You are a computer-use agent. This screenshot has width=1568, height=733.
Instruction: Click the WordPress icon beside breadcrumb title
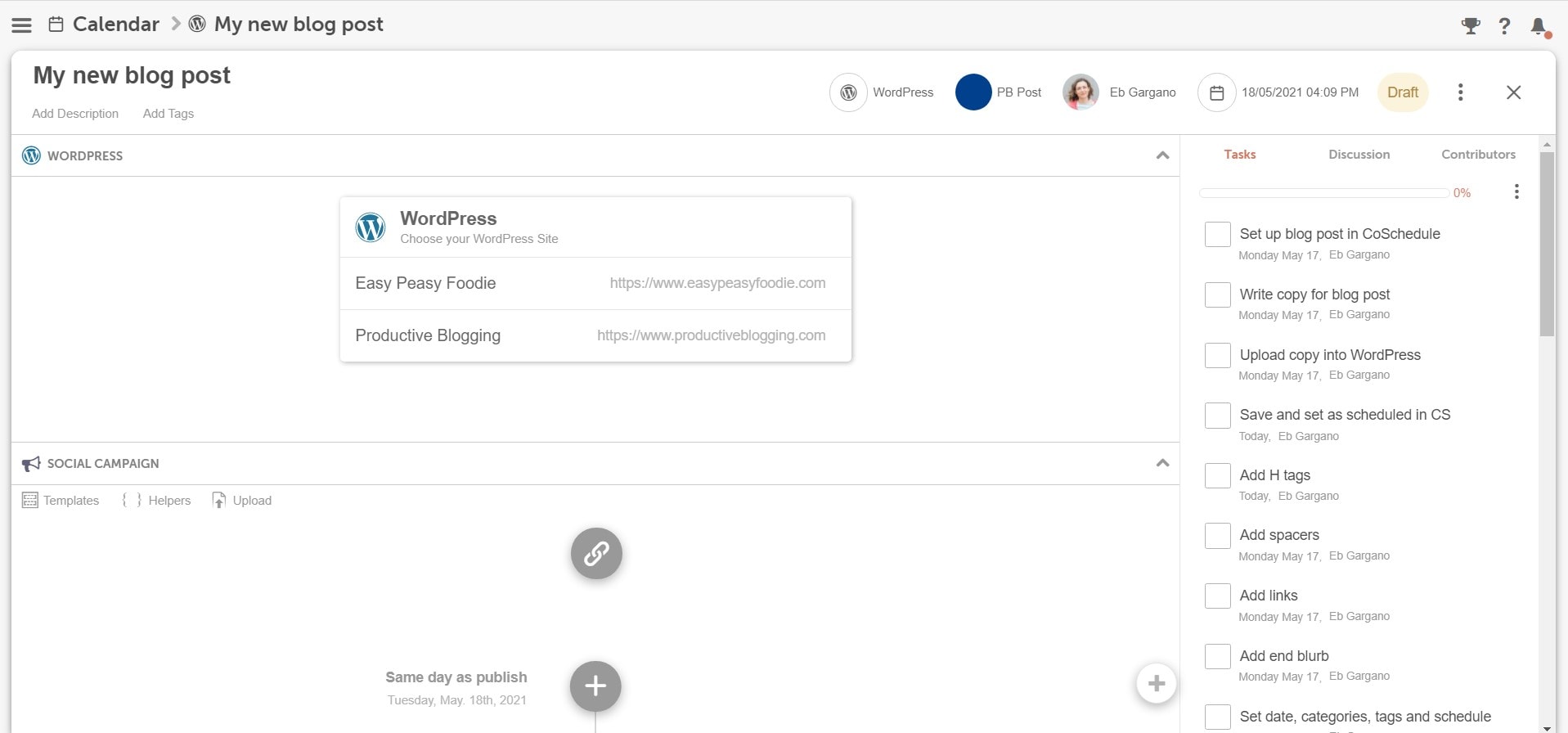click(197, 25)
